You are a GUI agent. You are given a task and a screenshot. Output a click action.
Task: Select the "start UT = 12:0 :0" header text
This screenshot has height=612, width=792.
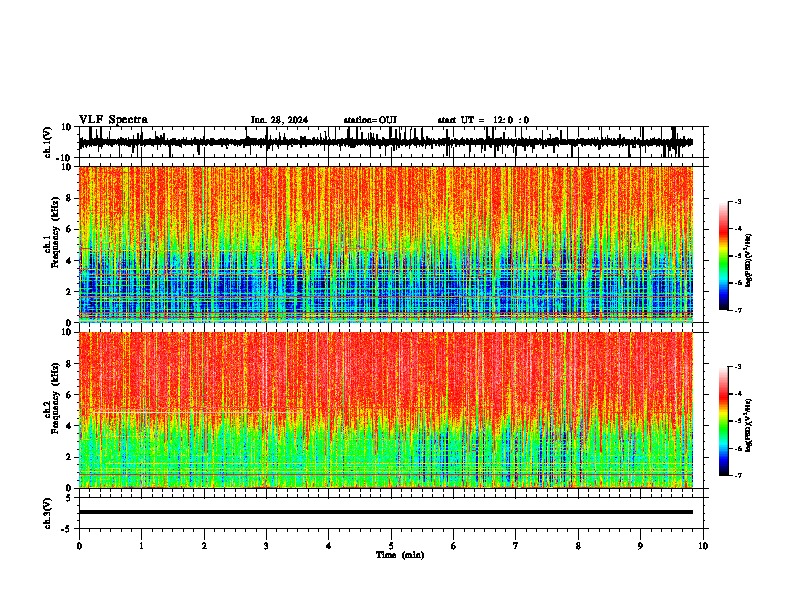(x=483, y=120)
